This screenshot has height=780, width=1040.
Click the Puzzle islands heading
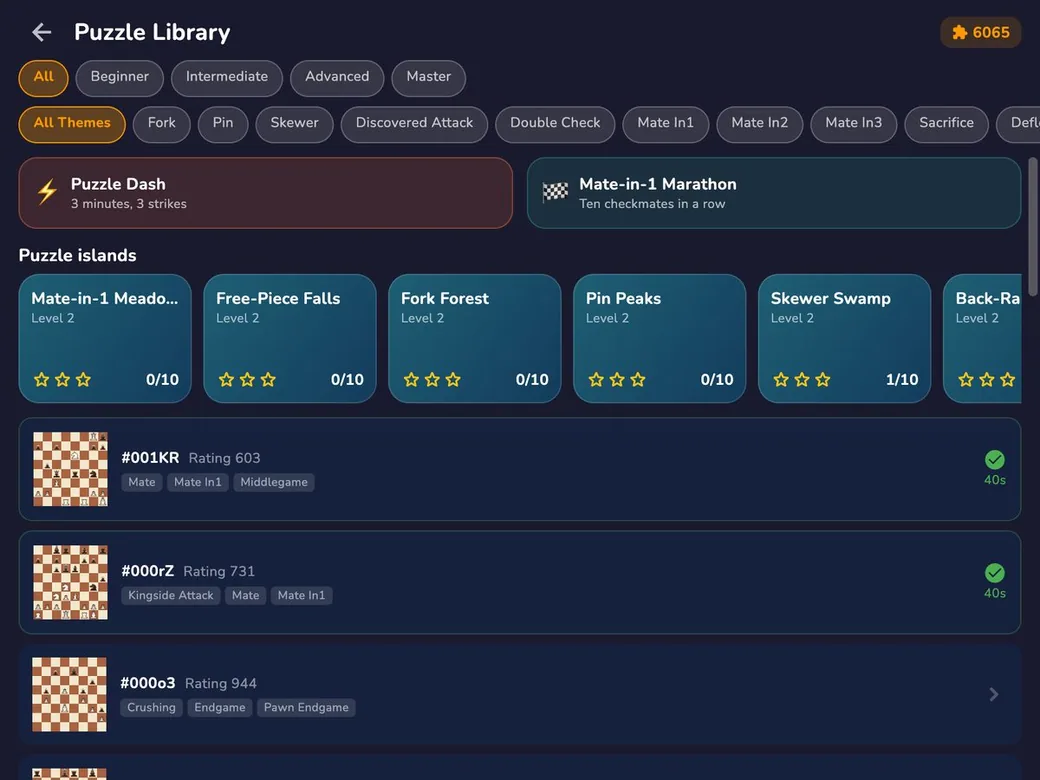tap(78, 255)
